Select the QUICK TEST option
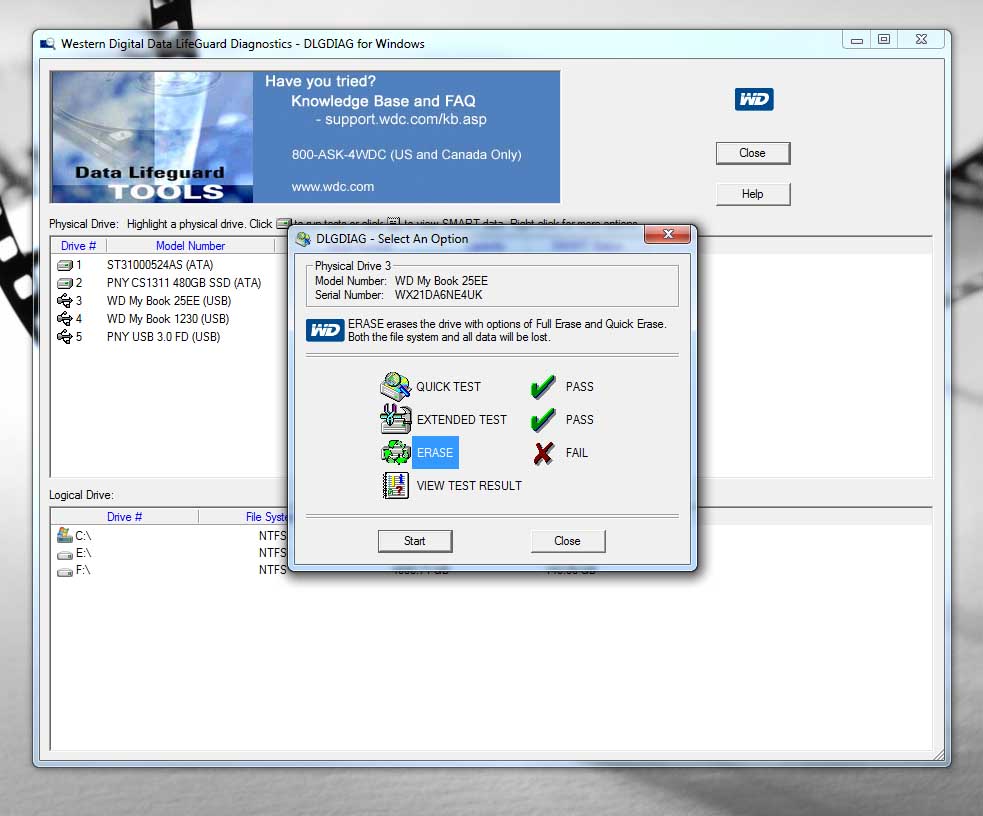Screen dimensions: 983x816 [x=448, y=387]
